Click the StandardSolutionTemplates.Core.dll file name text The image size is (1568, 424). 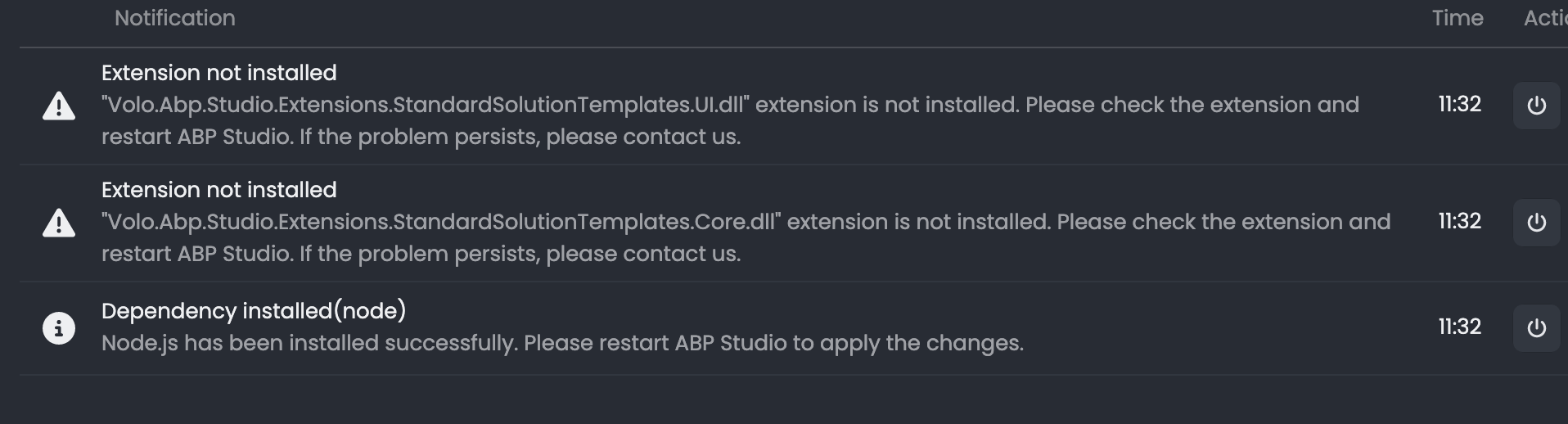pyautogui.click(x=442, y=222)
